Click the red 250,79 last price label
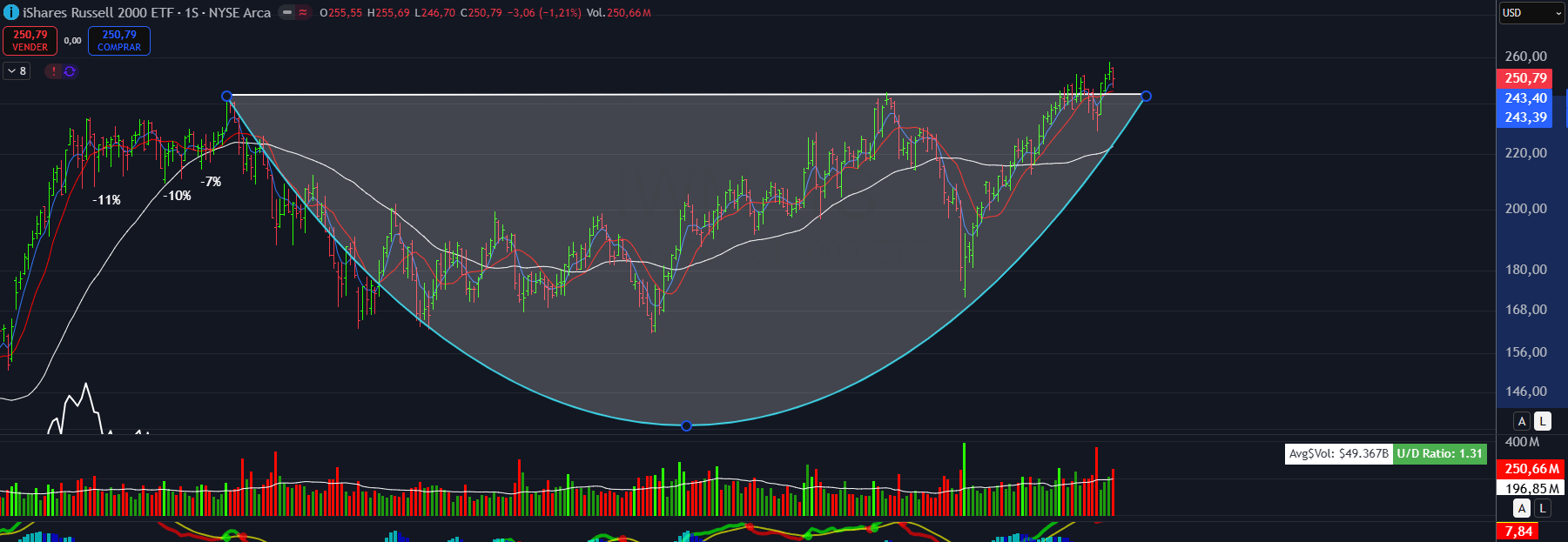This screenshot has height=542, width=1568. (x=1525, y=78)
